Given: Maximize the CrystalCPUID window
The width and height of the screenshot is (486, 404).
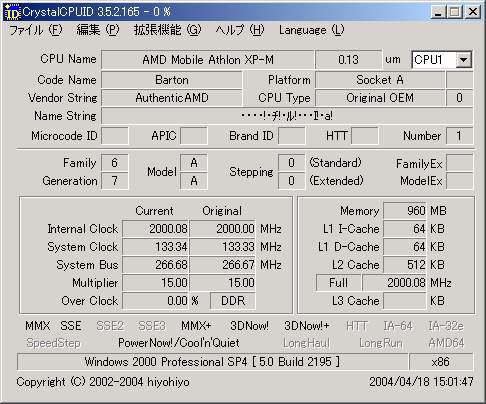Looking at the screenshot, I should coord(454,12).
